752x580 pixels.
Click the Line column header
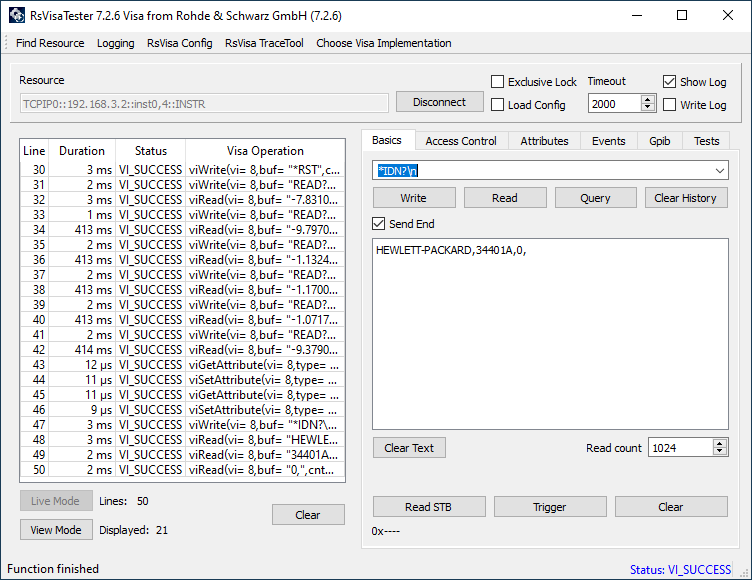click(x=35, y=151)
